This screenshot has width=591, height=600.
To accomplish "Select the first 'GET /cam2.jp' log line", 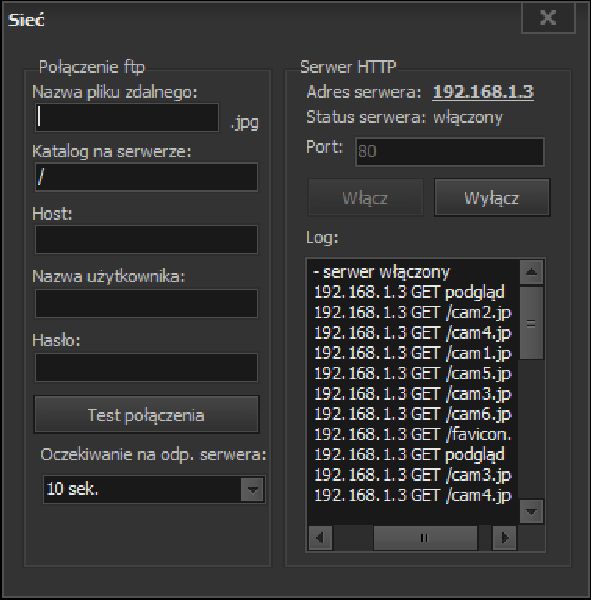I will [413, 313].
